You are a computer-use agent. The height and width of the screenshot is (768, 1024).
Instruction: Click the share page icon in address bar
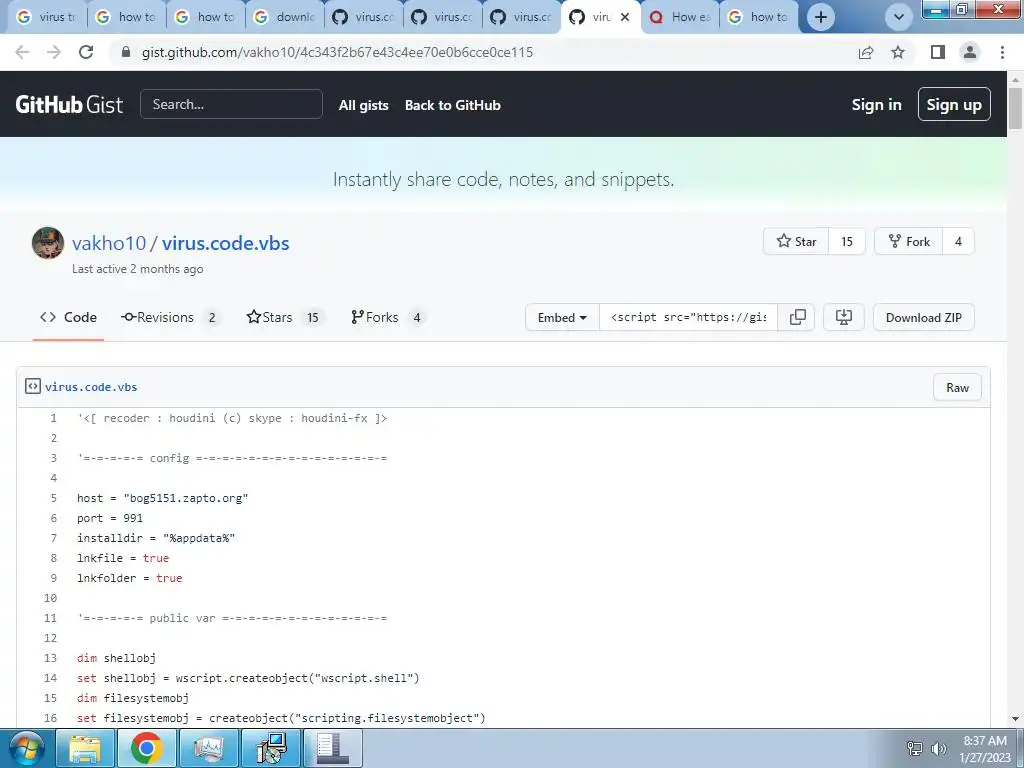[x=866, y=52]
